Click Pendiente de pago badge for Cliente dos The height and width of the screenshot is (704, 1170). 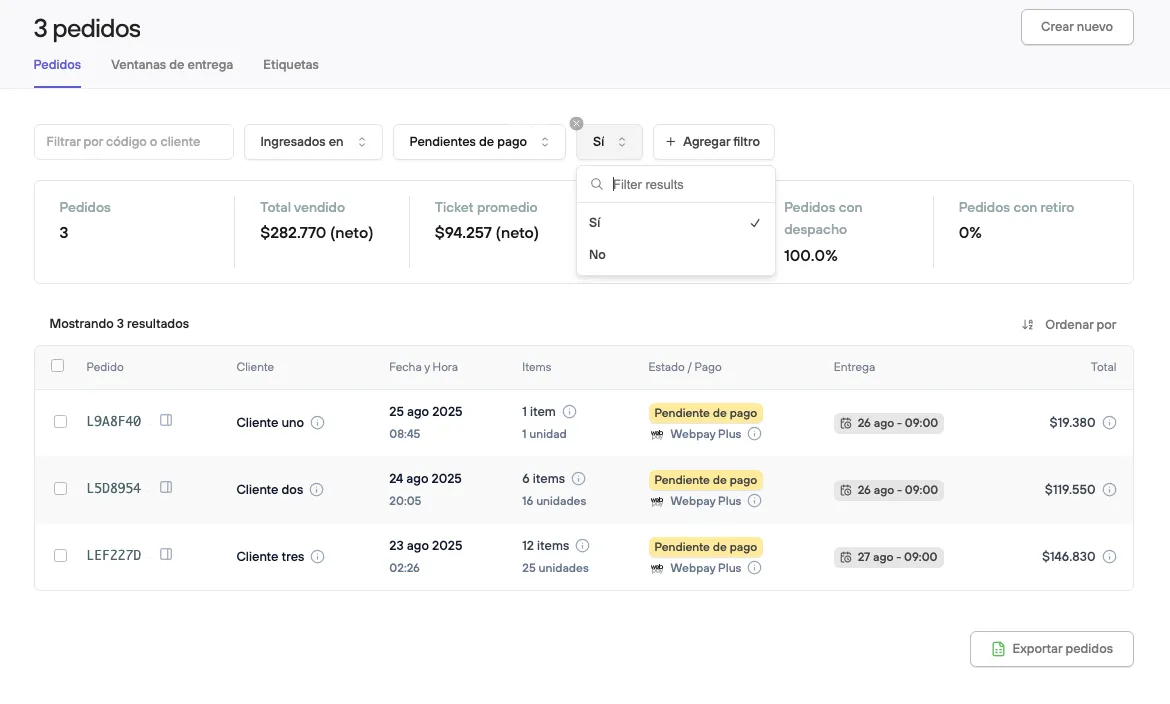pyautogui.click(x=705, y=480)
